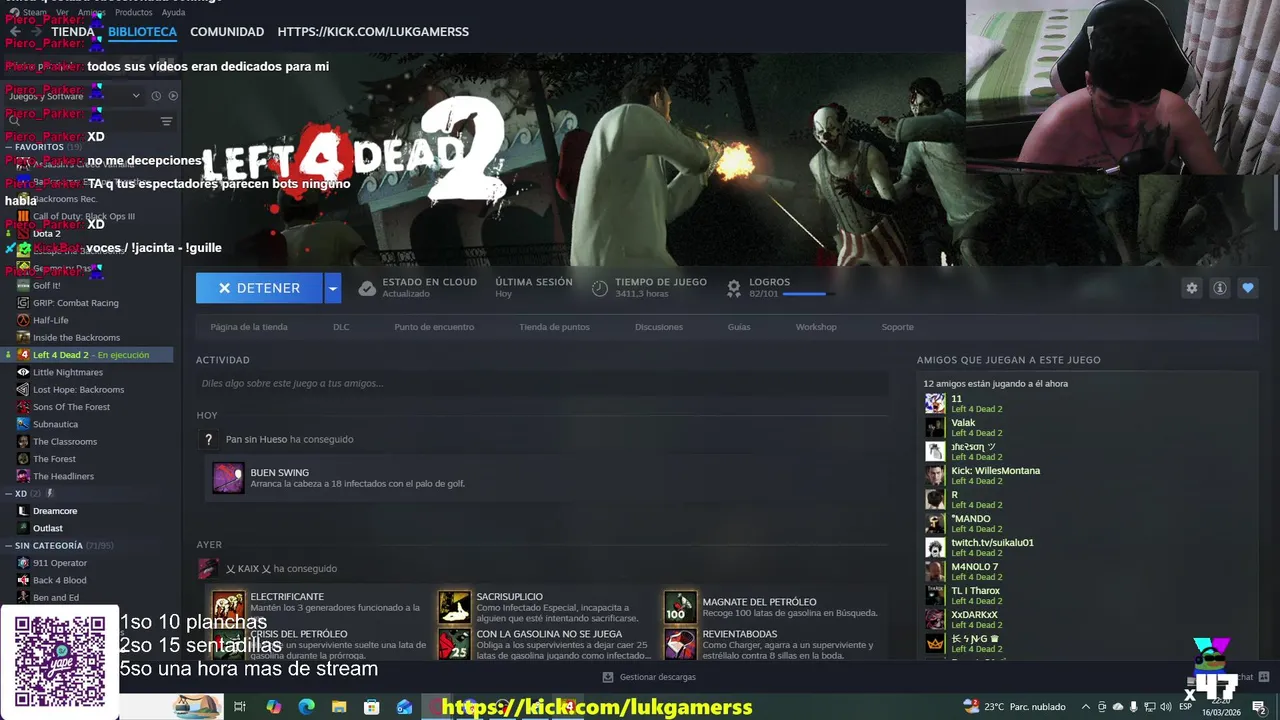Click the GRIP: Combat Racing icon
The height and width of the screenshot is (720, 1280).
(23, 303)
